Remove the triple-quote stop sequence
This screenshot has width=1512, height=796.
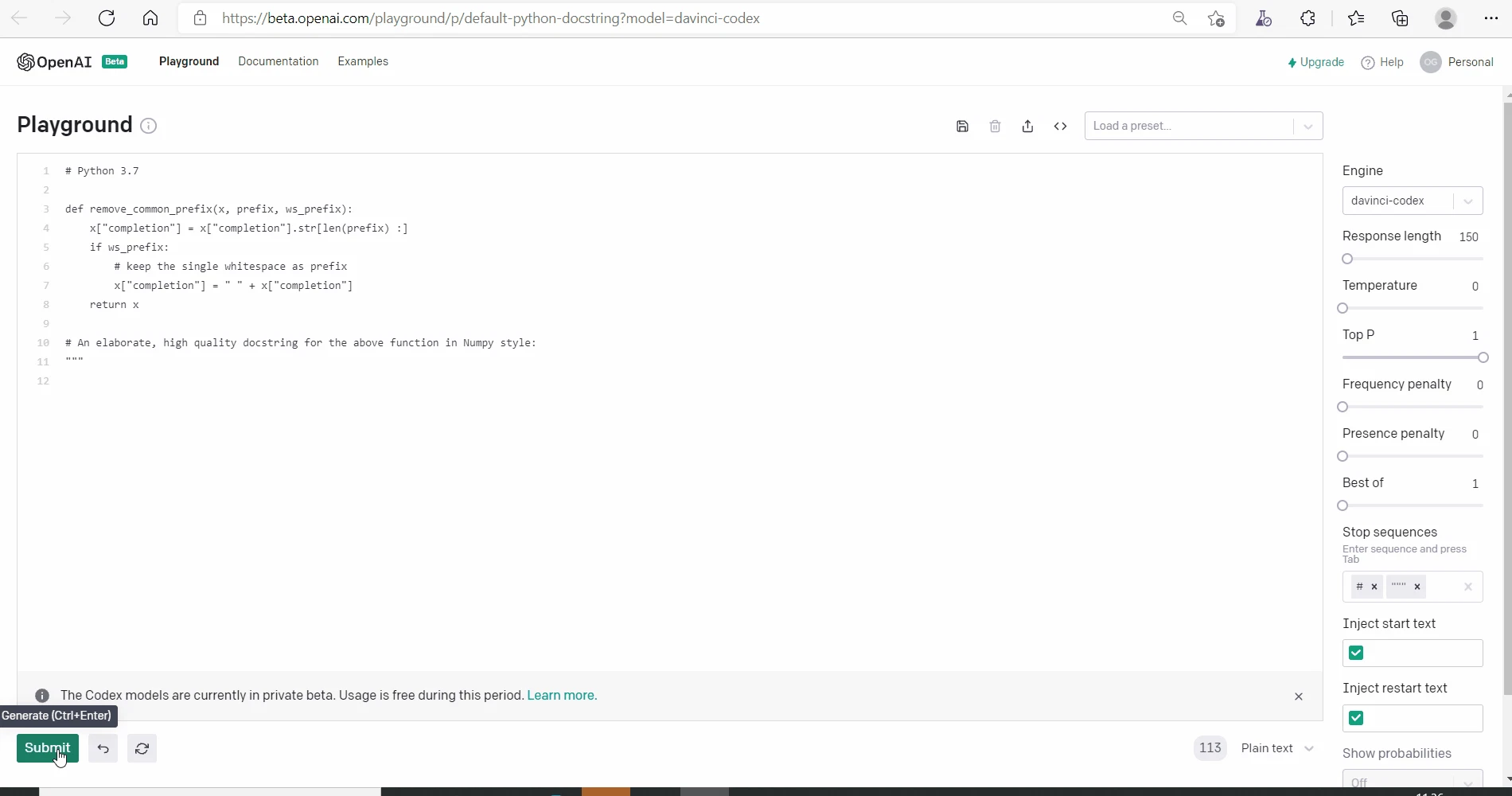click(1417, 587)
